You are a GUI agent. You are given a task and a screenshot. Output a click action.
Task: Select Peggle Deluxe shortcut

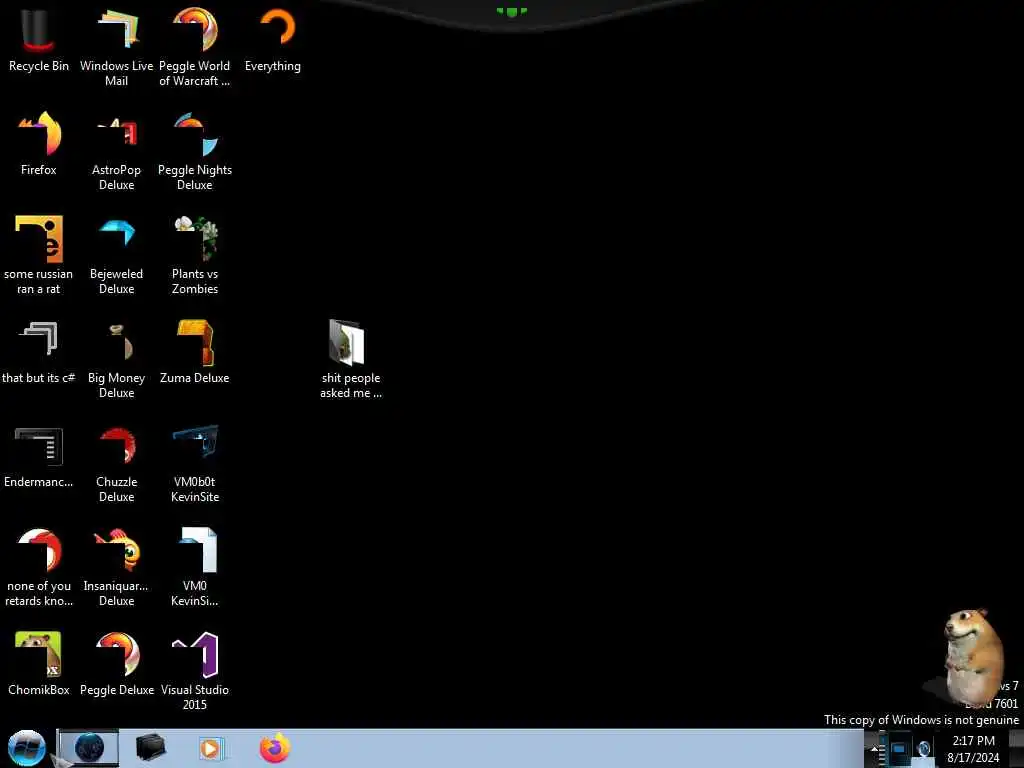click(117, 664)
